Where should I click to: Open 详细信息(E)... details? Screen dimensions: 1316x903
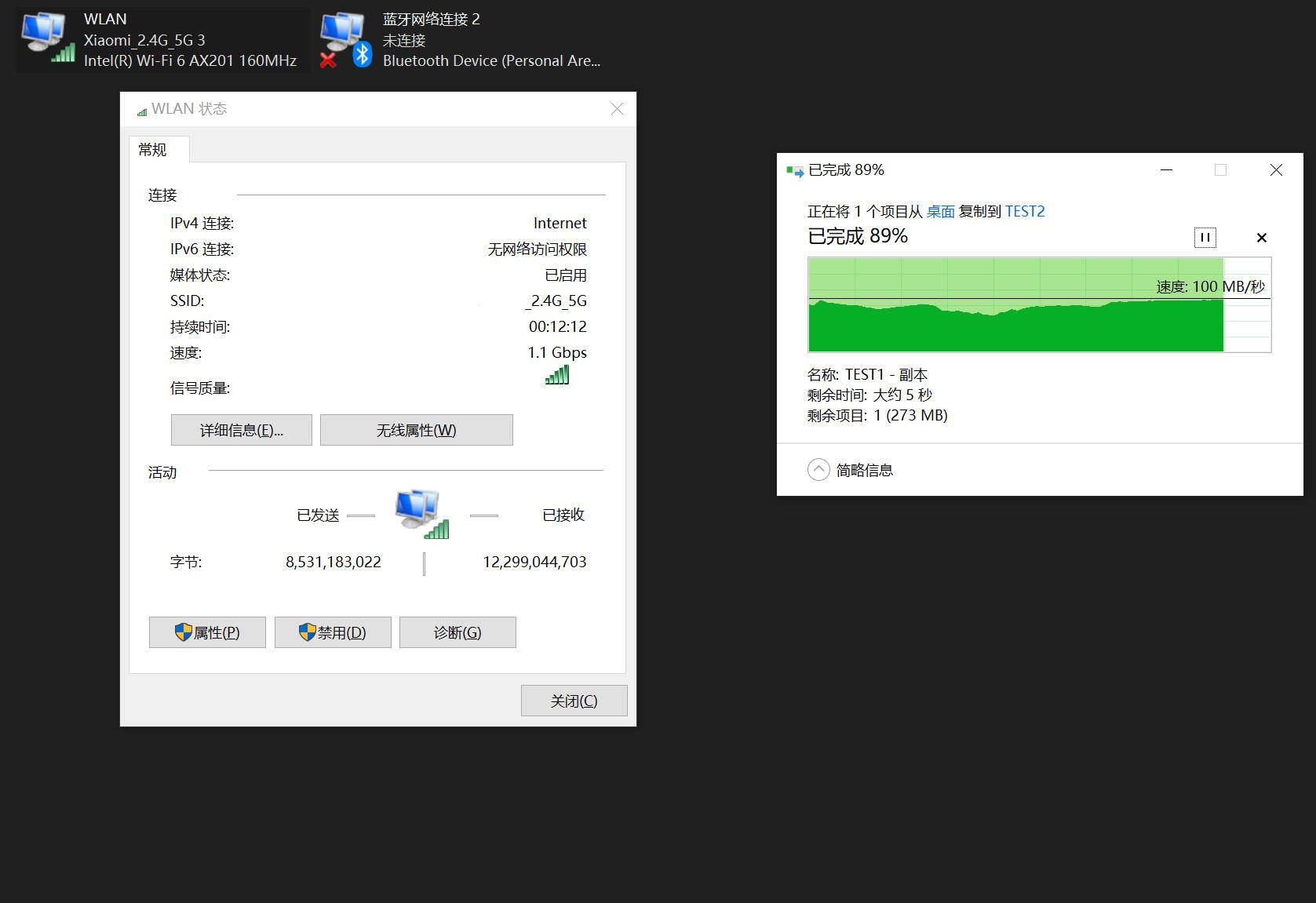[x=242, y=430]
